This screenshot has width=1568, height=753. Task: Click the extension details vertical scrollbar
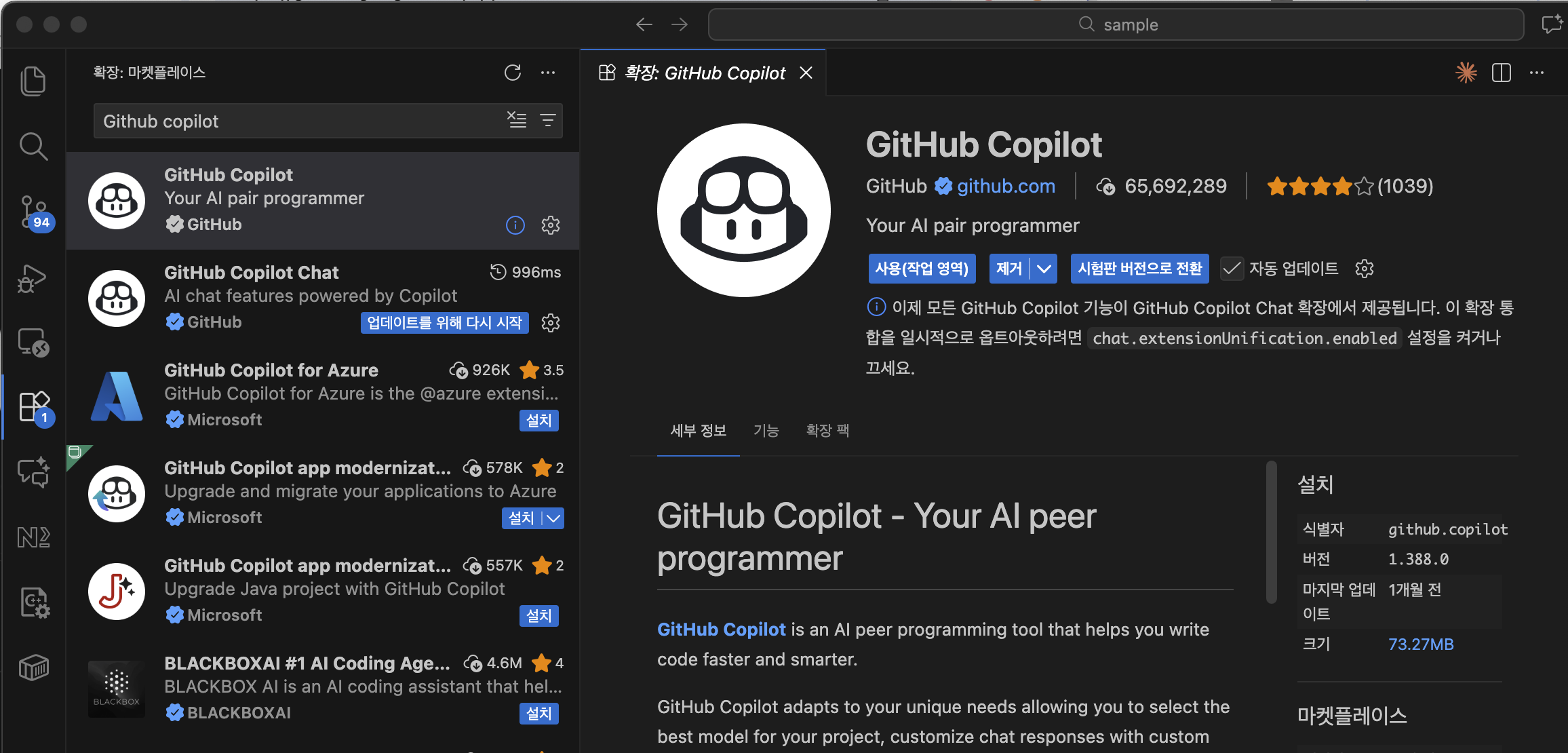1272,533
